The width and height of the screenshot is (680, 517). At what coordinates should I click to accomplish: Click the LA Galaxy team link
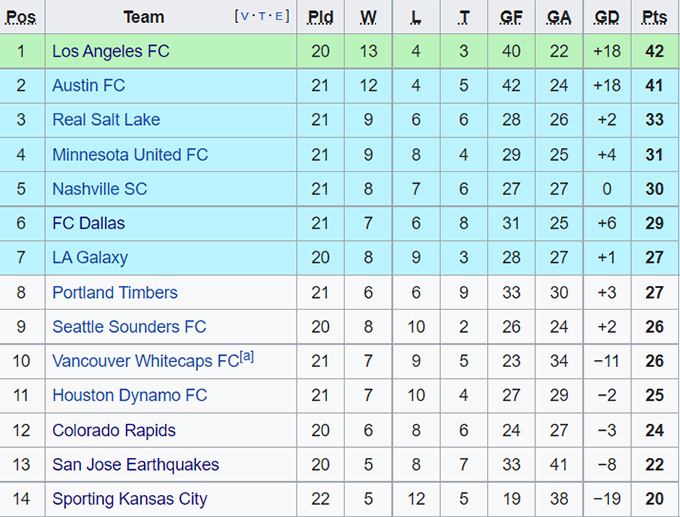point(90,258)
